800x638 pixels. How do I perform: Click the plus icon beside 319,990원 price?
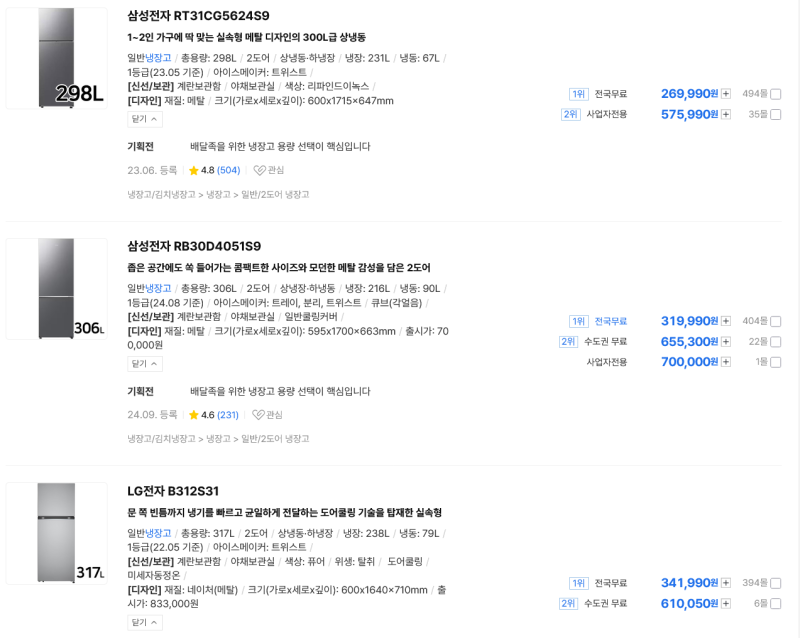(726, 321)
